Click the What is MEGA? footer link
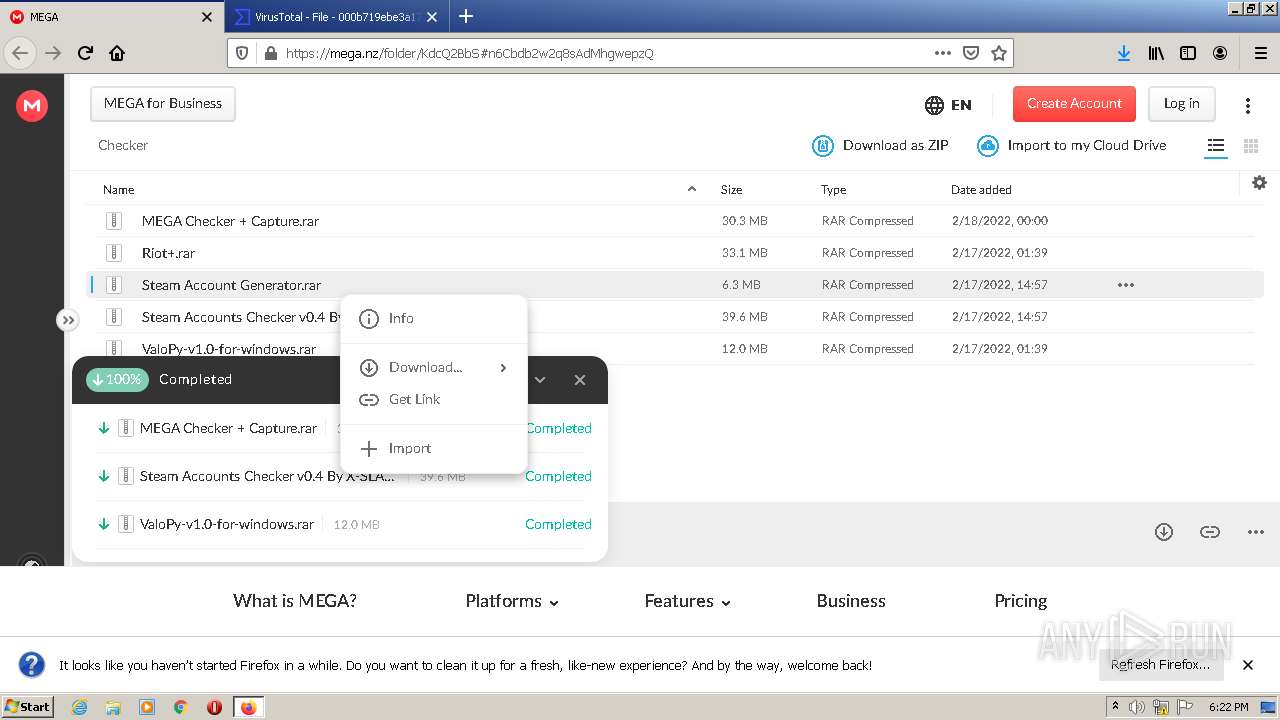This screenshot has width=1280, height=720. pyautogui.click(x=295, y=601)
